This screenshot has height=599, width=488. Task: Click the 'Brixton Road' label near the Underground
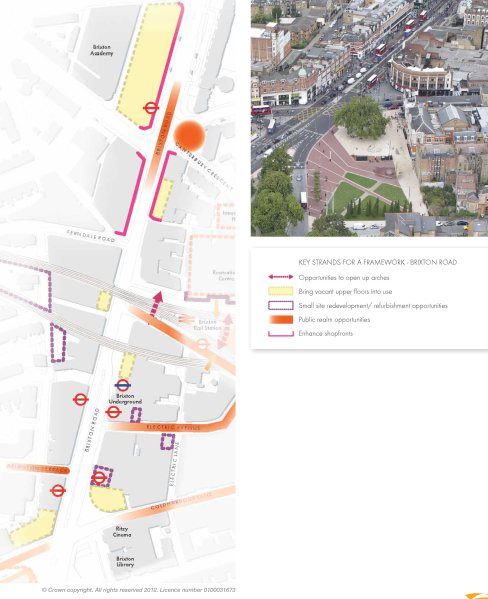coord(92,430)
